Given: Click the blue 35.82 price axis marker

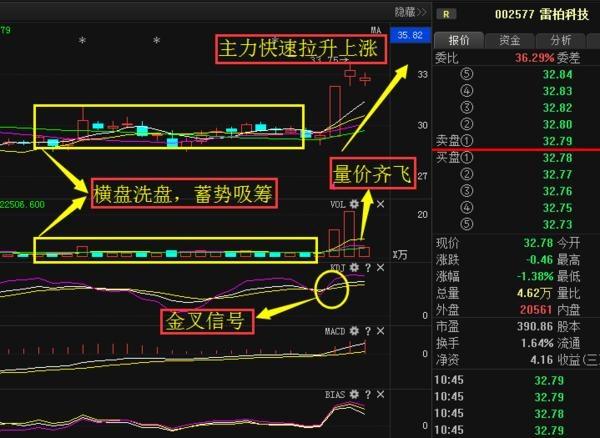Looking at the screenshot, I should 411,35.
